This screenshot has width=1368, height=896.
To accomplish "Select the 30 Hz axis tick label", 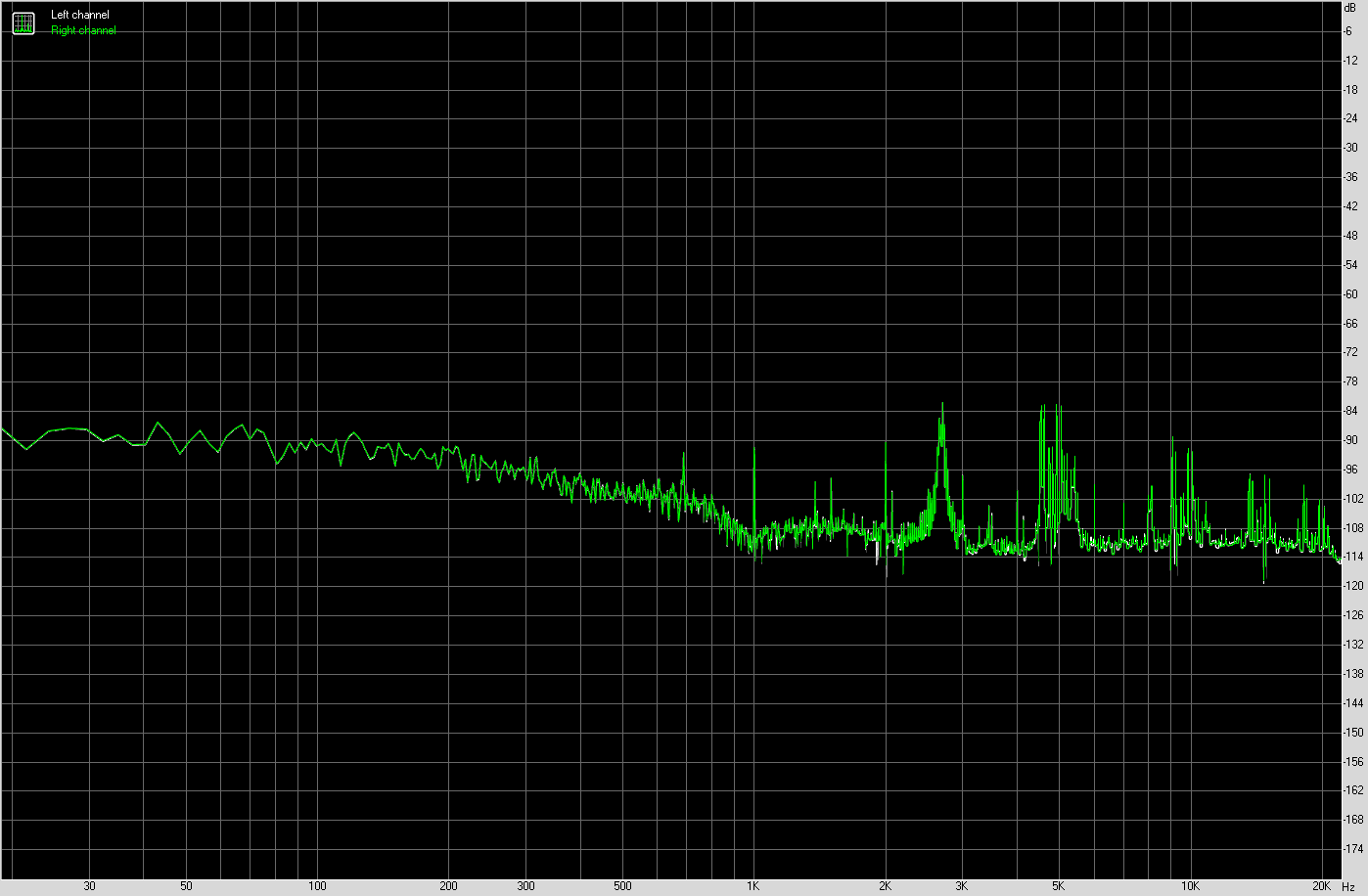I will tap(89, 886).
